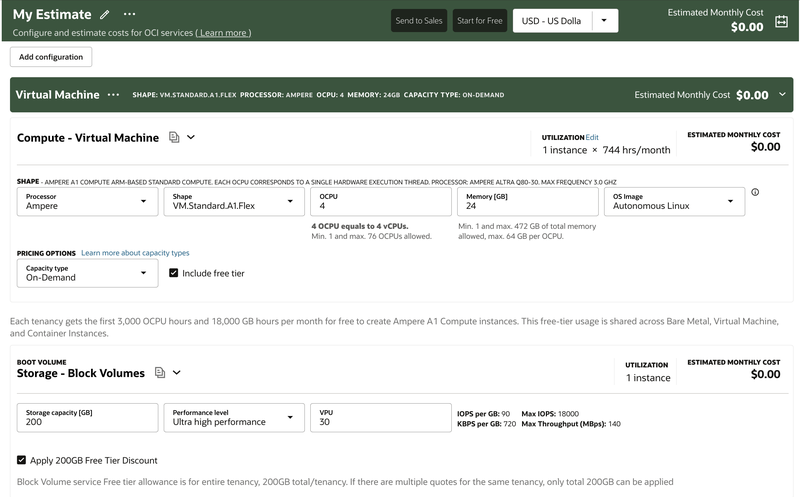Click the Send to Sales button
This screenshot has height=497, width=800.
click(419, 21)
